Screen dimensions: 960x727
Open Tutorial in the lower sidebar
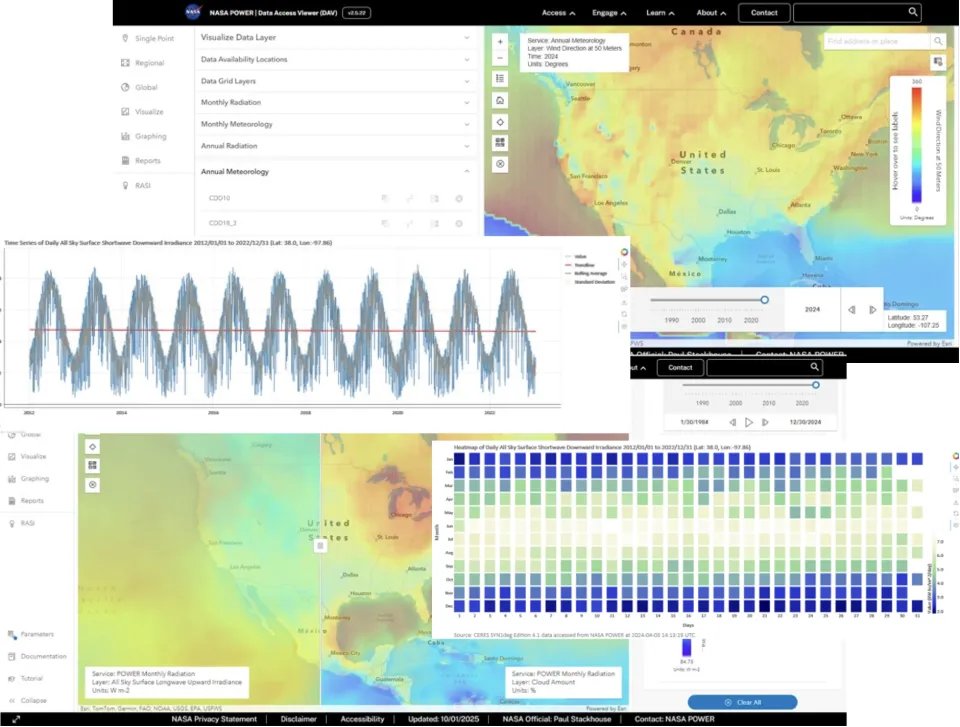point(25,679)
